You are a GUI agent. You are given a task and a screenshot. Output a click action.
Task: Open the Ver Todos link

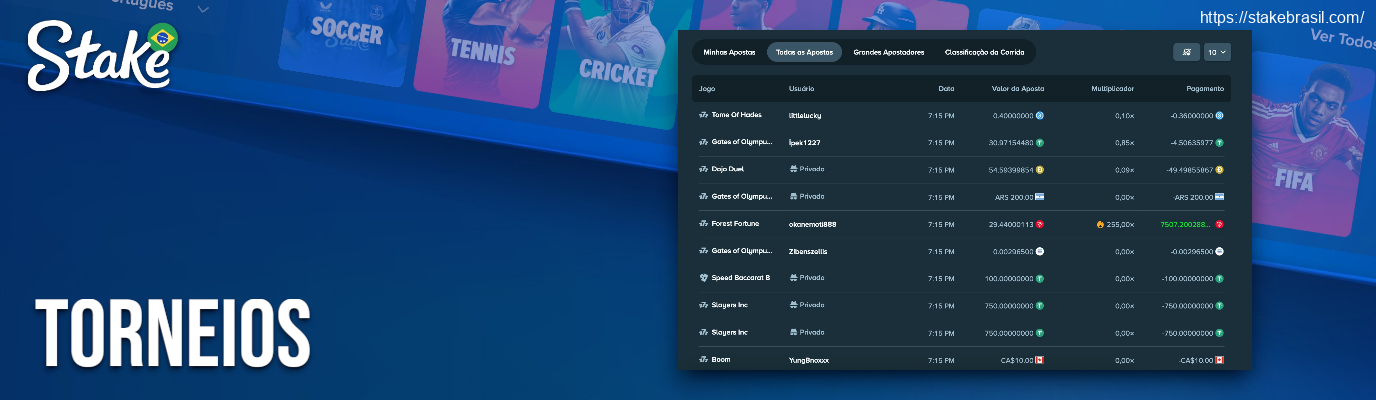click(x=1342, y=37)
